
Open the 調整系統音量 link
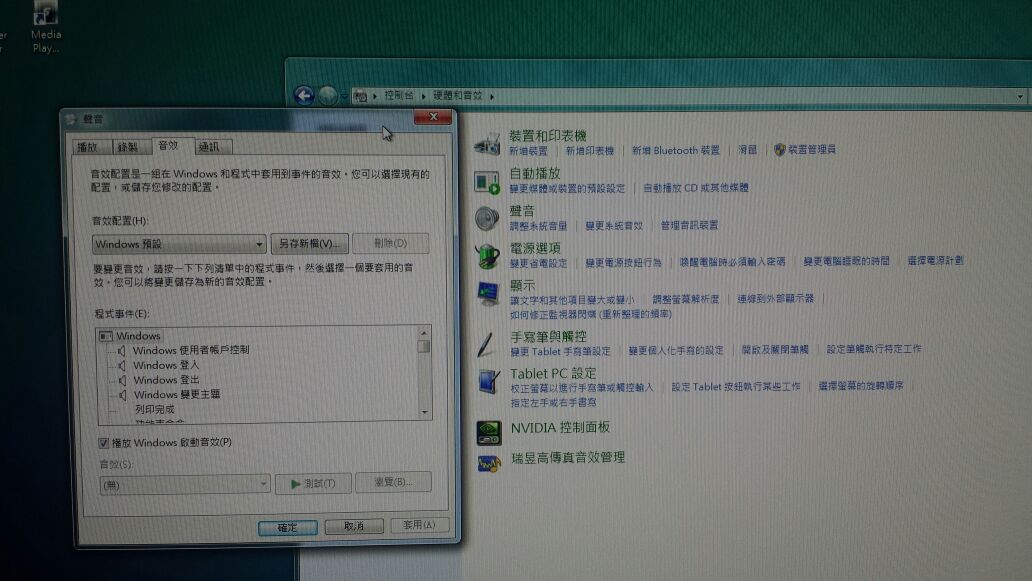[x=538, y=226]
